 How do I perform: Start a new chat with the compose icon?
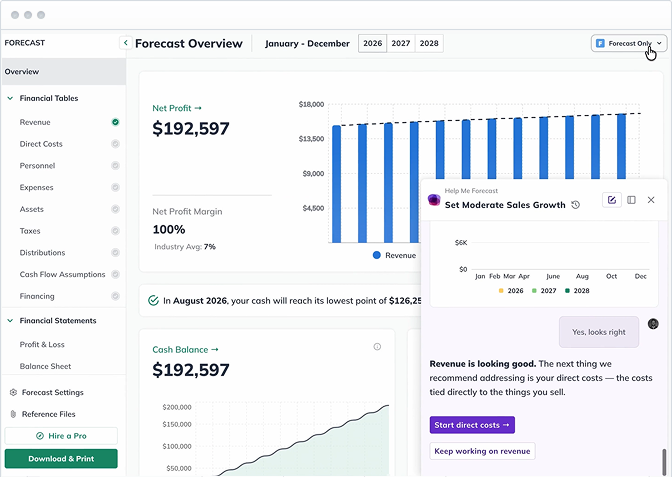[x=612, y=200]
